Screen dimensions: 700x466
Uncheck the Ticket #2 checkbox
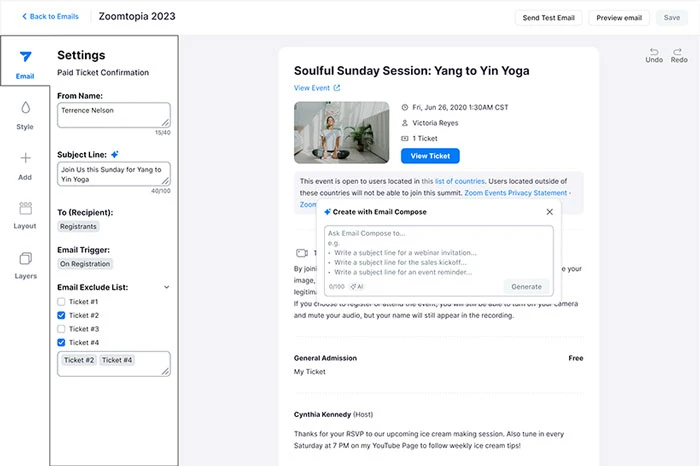[62, 315]
